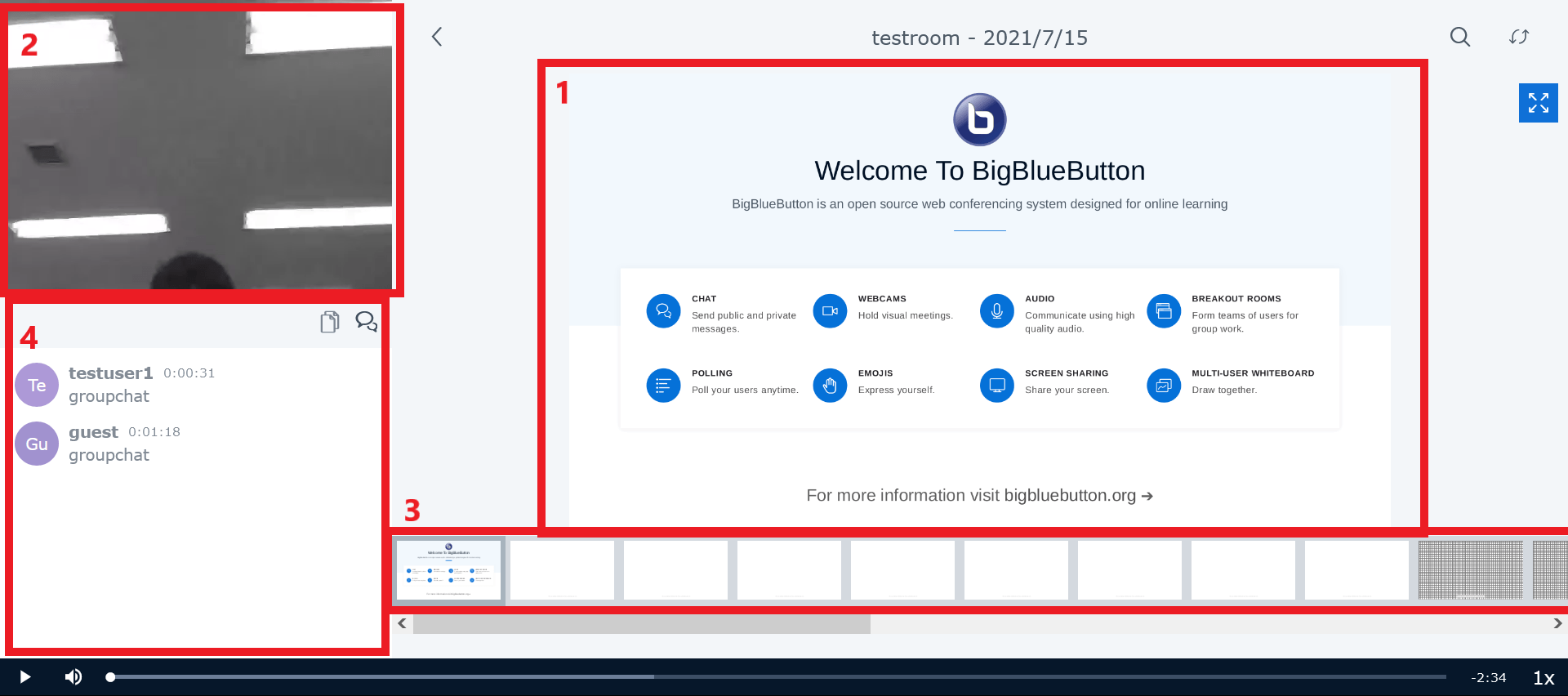The image size is (1568, 696).
Task: Click the Audio microphone icon on slide
Action: click(x=997, y=311)
